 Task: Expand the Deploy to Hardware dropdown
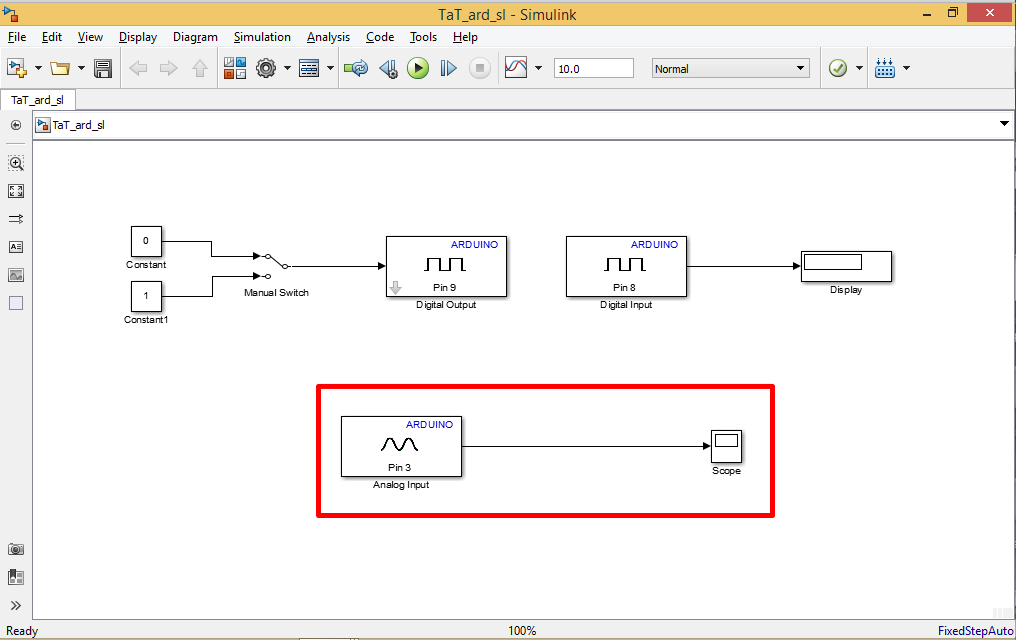pyautogui.click(x=906, y=68)
